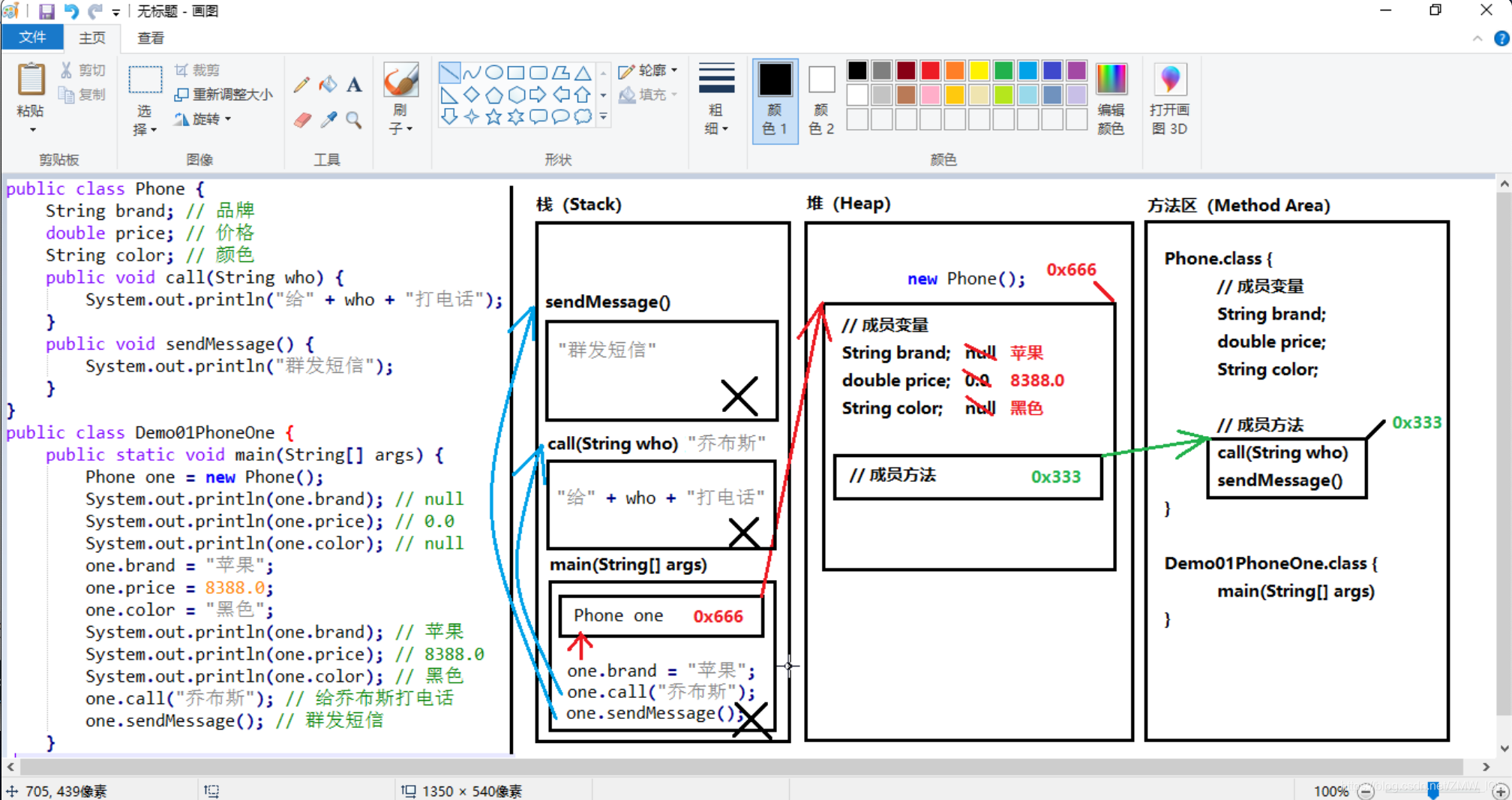Click the horizontal scrollbar left arrow

point(10,767)
